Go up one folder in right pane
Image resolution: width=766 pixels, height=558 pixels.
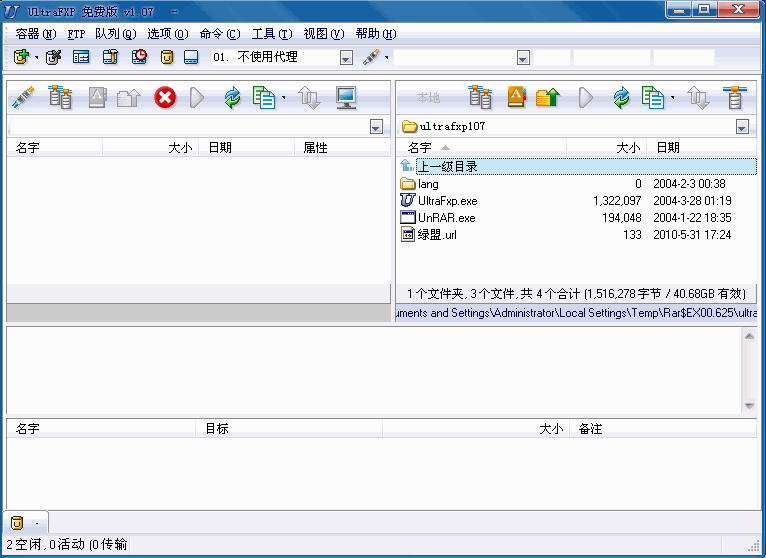pos(548,97)
